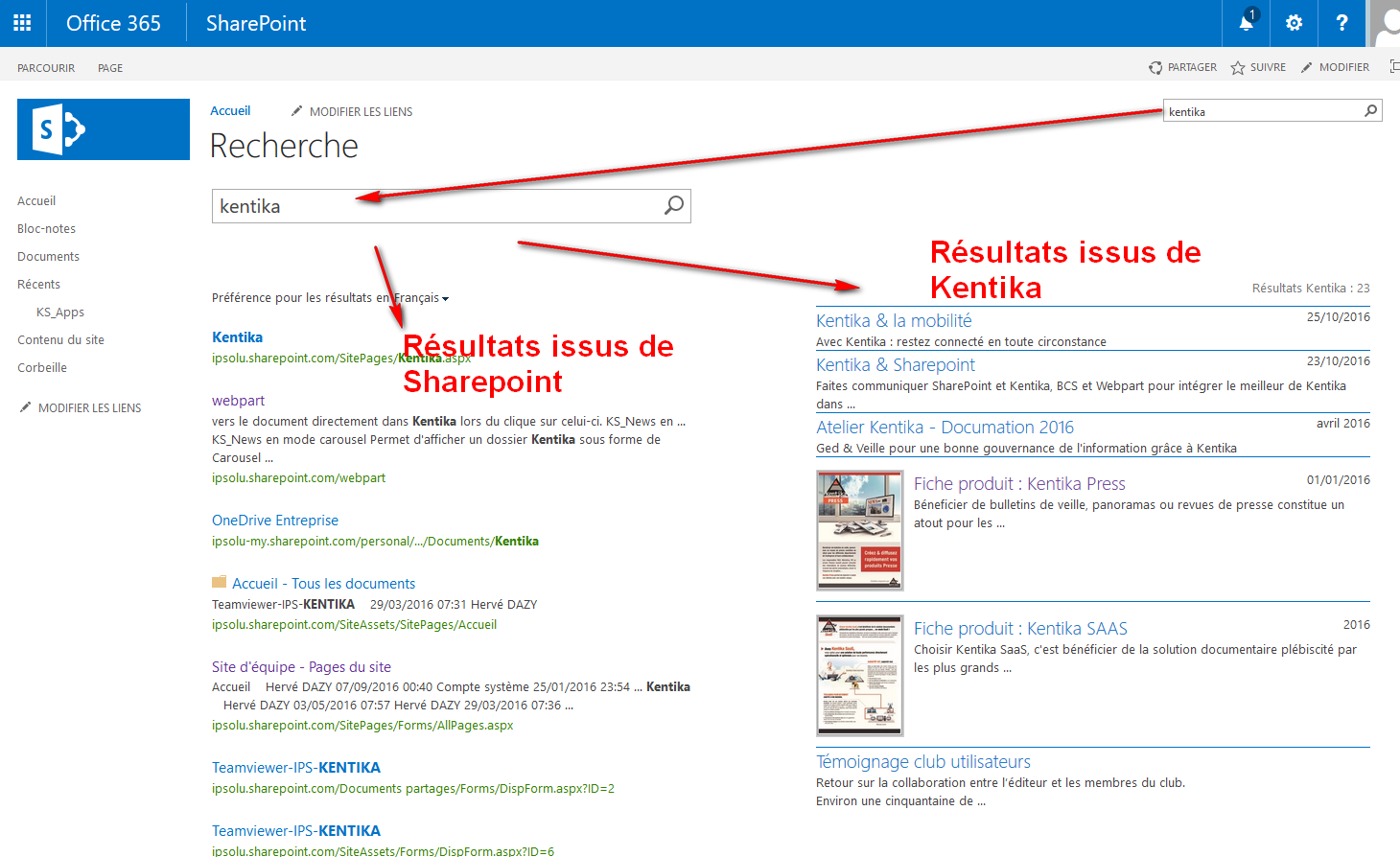
Task: Open Fiche produit : Kentika SAAS link
Action: click(x=1020, y=629)
